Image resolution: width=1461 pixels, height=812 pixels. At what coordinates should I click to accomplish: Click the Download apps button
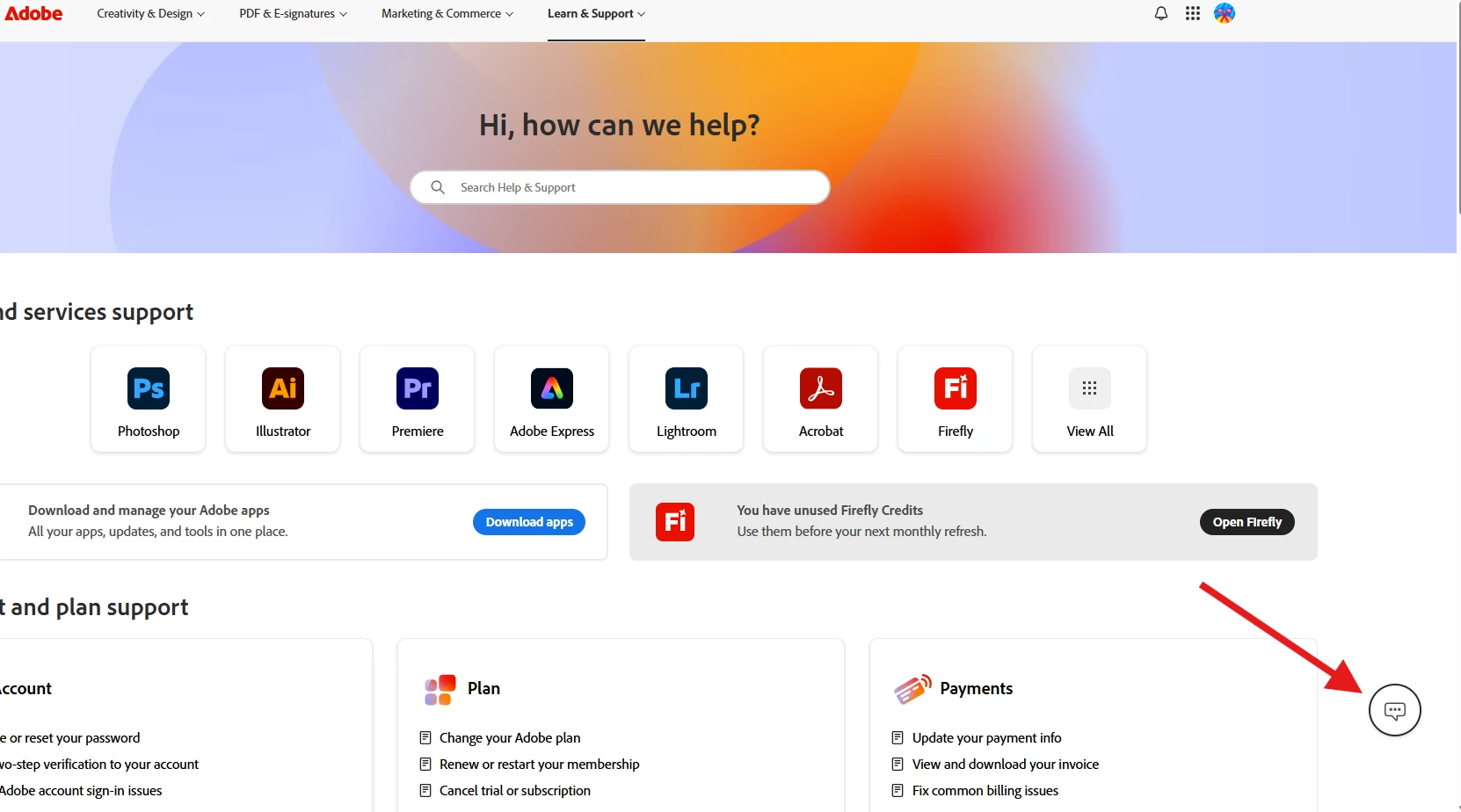point(529,522)
